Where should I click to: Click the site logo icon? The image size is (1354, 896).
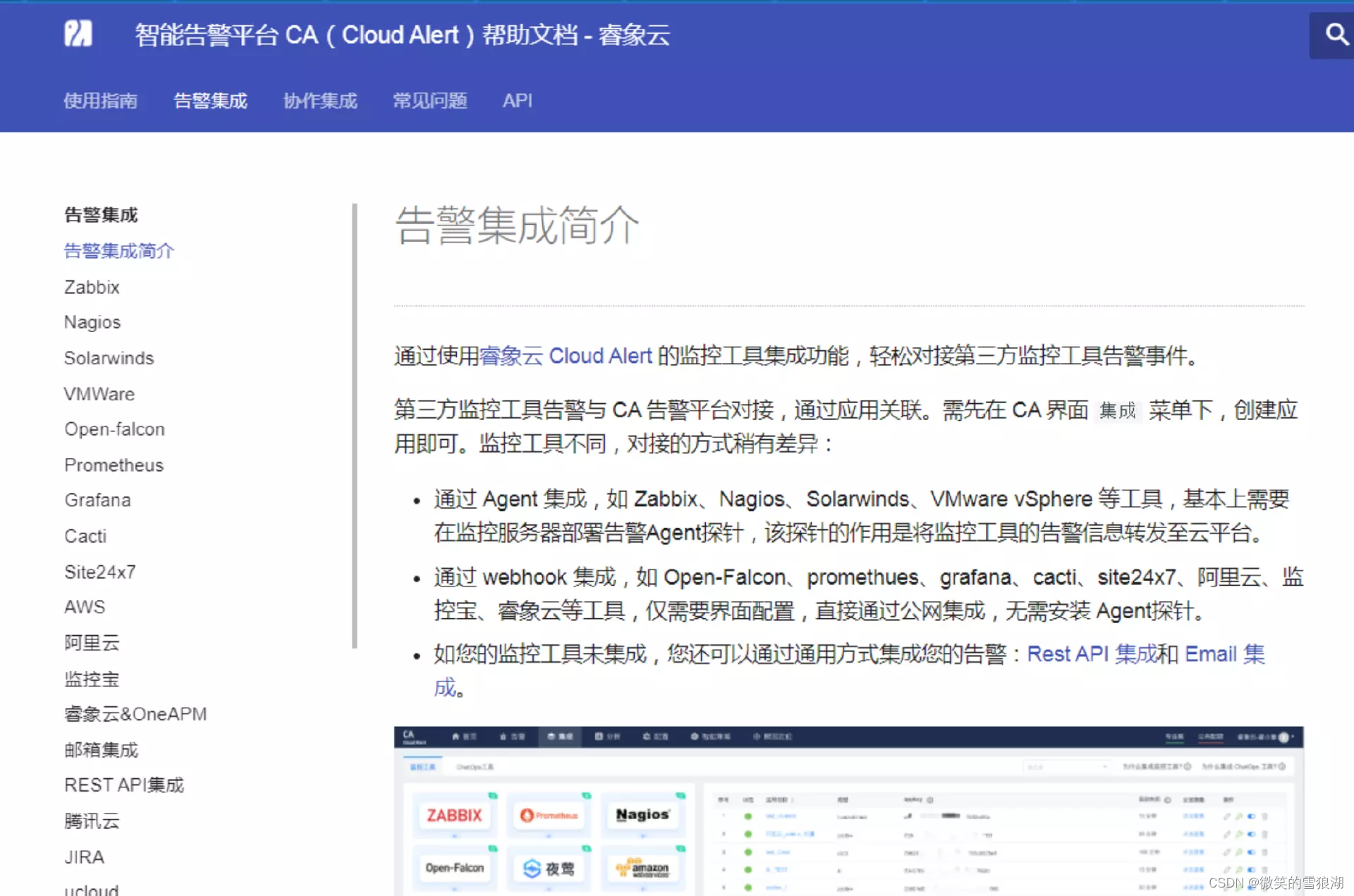coord(78,33)
